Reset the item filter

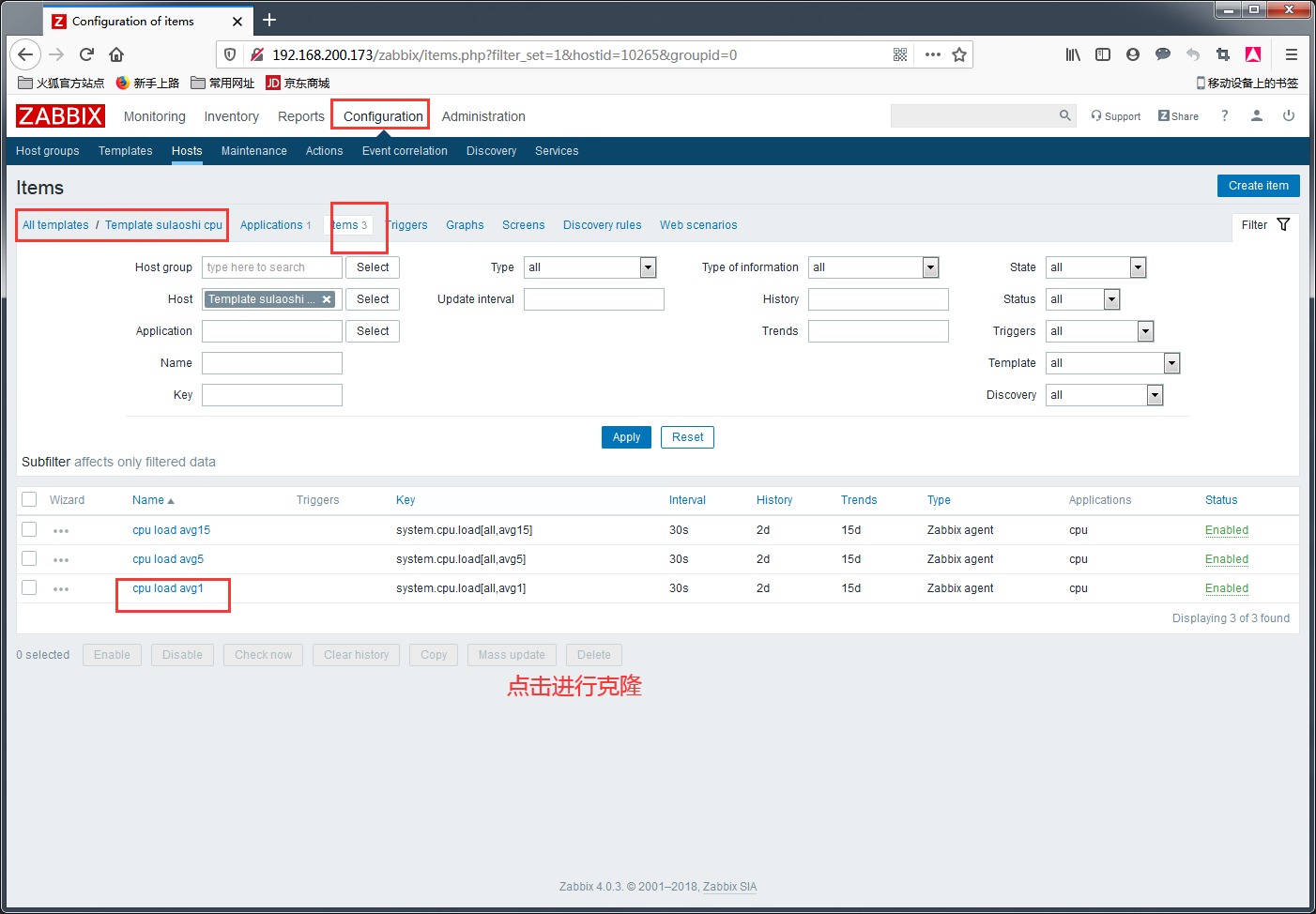pyautogui.click(x=687, y=437)
